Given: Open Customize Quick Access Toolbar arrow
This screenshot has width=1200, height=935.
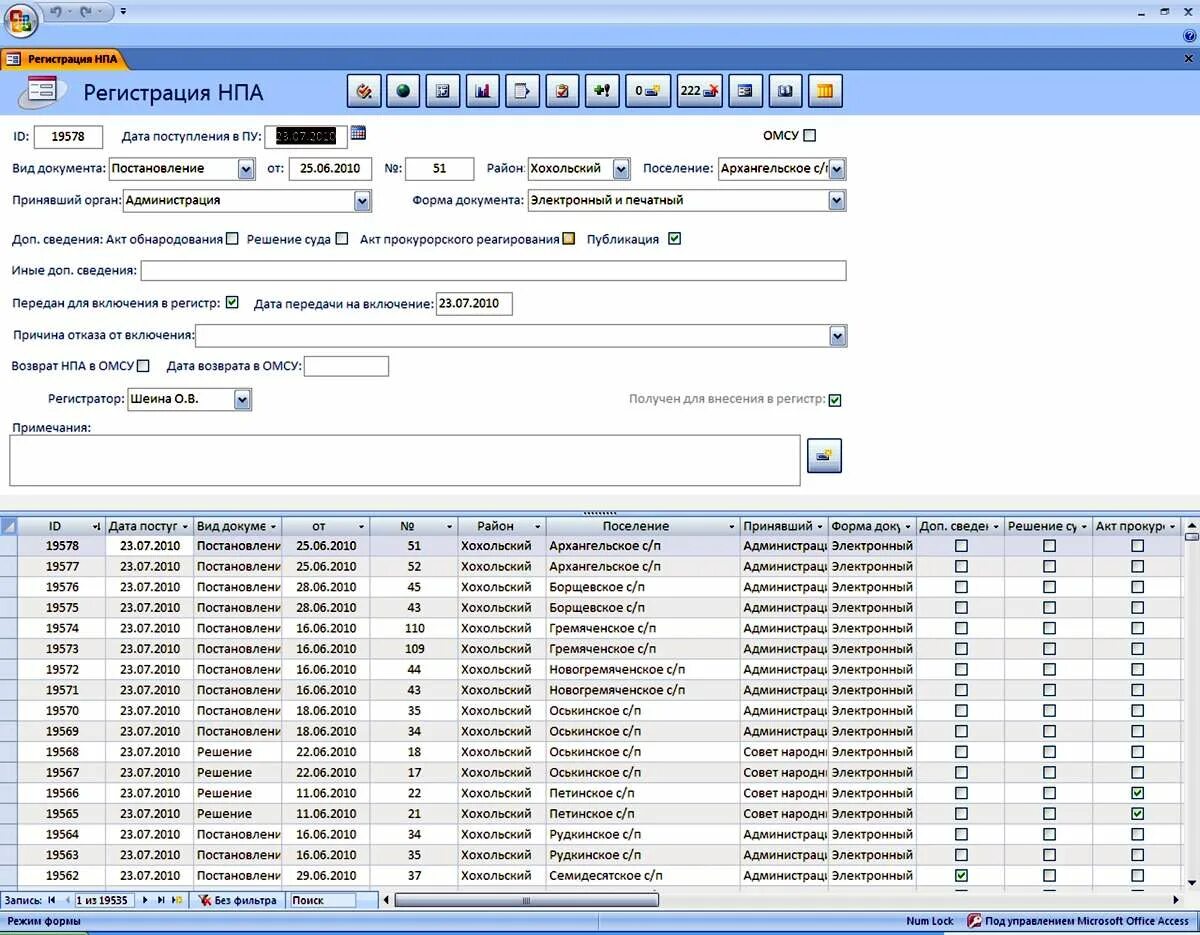Looking at the screenshot, I should coord(123,11).
